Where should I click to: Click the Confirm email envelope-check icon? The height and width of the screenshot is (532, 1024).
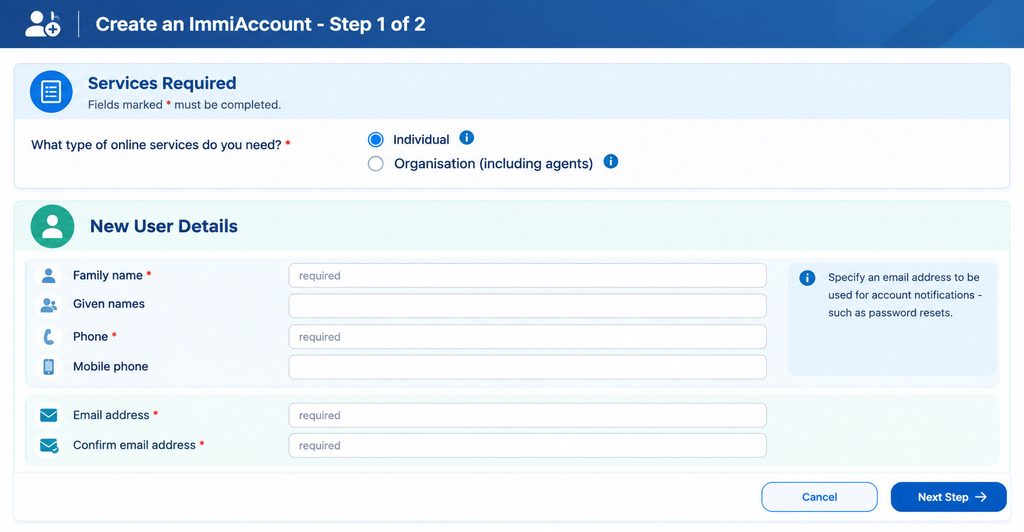(49, 446)
